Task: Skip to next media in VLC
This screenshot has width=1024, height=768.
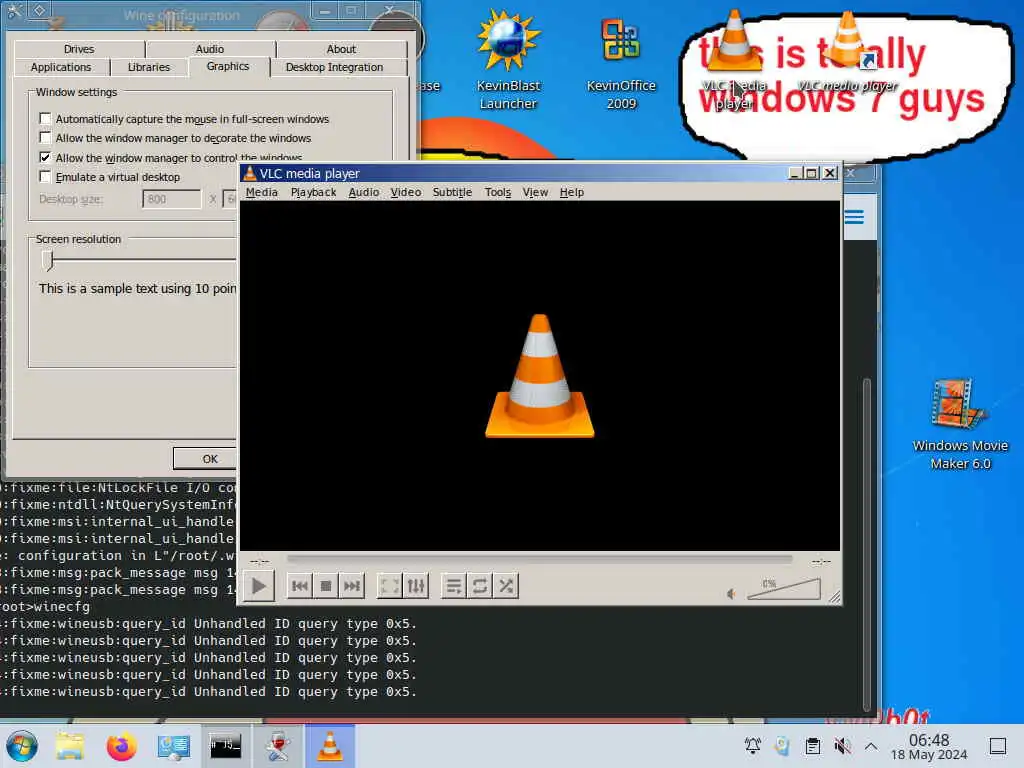Action: [x=352, y=586]
